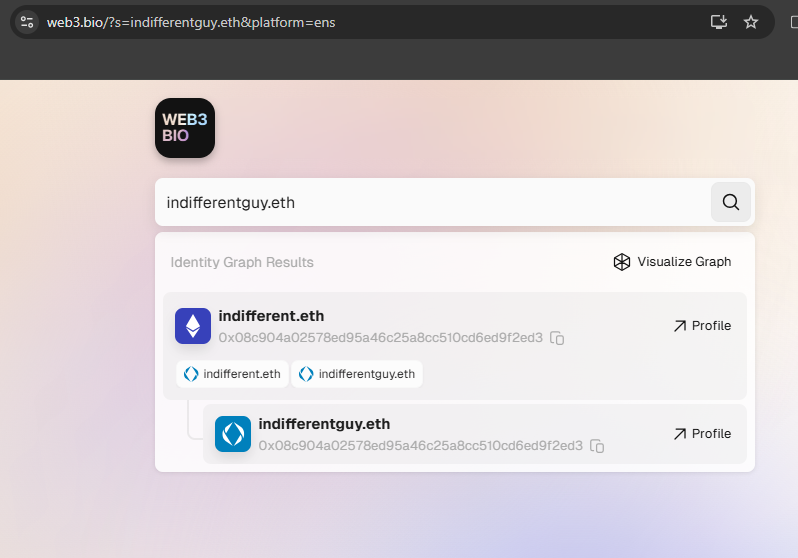This screenshot has width=798, height=558.
Task: Open Profile for indifferentguy.eth
Action: pos(702,434)
